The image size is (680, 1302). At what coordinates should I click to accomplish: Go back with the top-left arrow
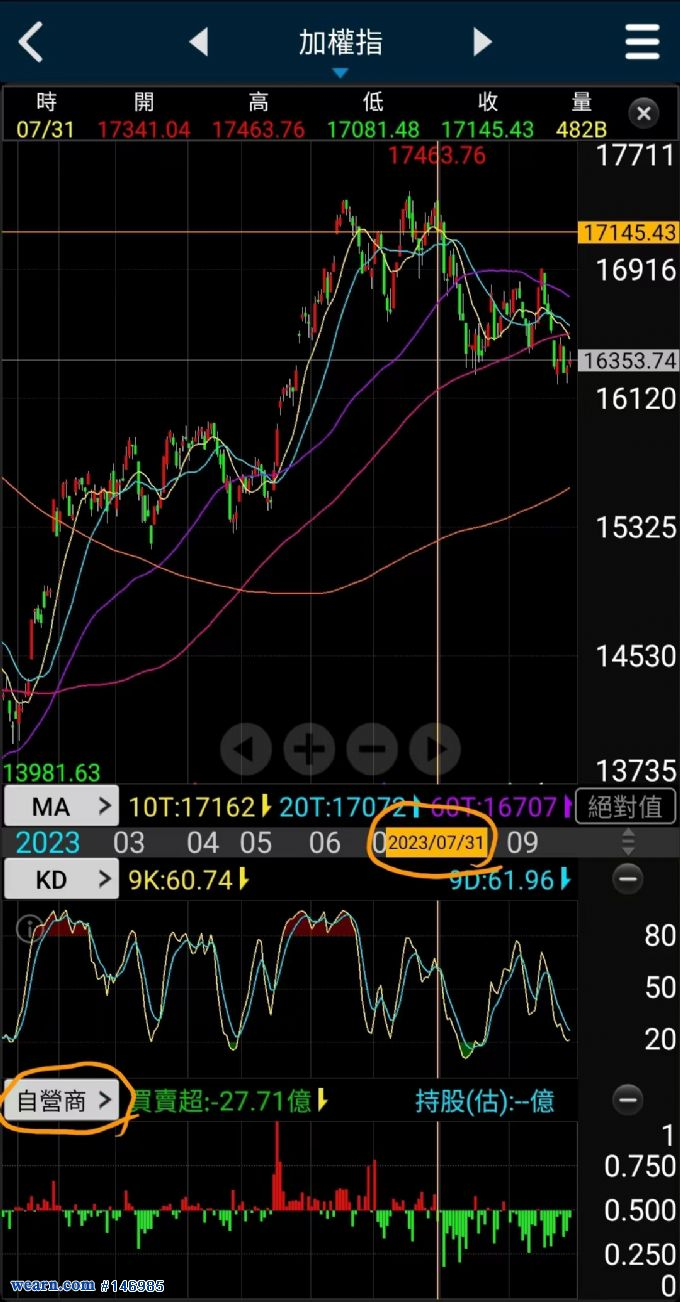(31, 42)
